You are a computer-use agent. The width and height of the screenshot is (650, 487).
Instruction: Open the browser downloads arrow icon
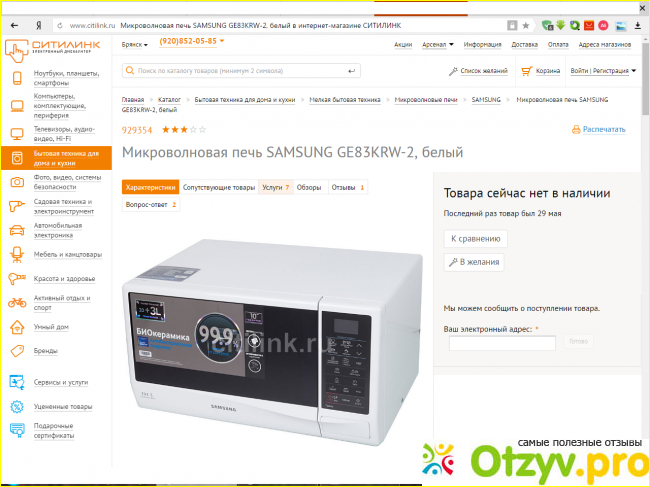tap(638, 26)
